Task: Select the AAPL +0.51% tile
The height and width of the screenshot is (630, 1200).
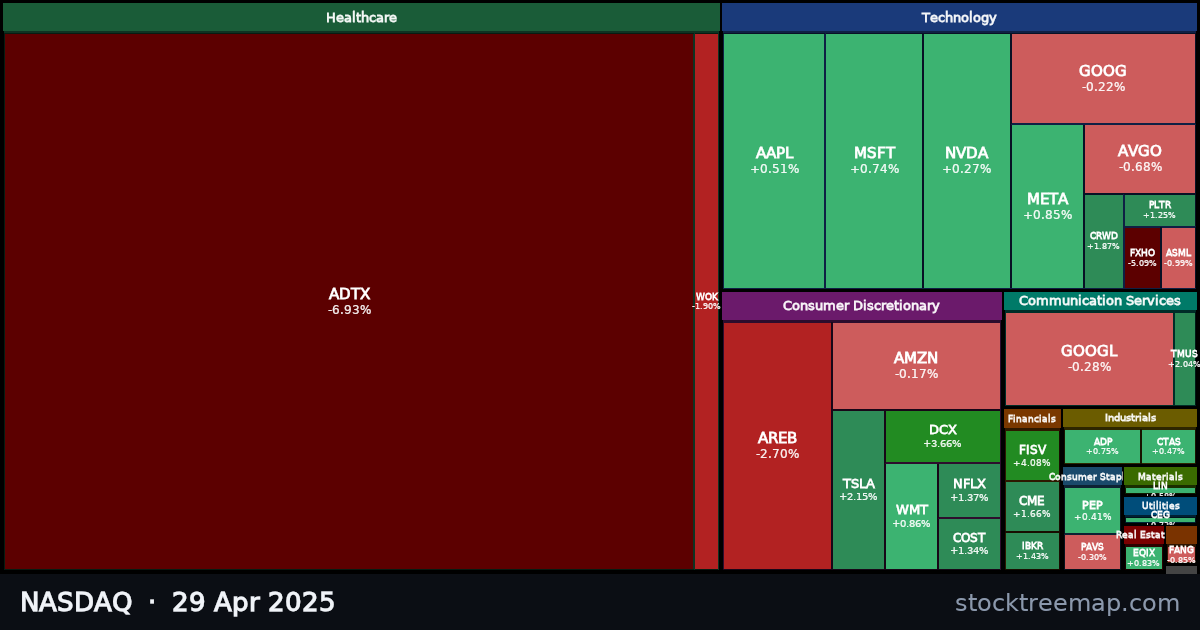Action: [x=774, y=161]
